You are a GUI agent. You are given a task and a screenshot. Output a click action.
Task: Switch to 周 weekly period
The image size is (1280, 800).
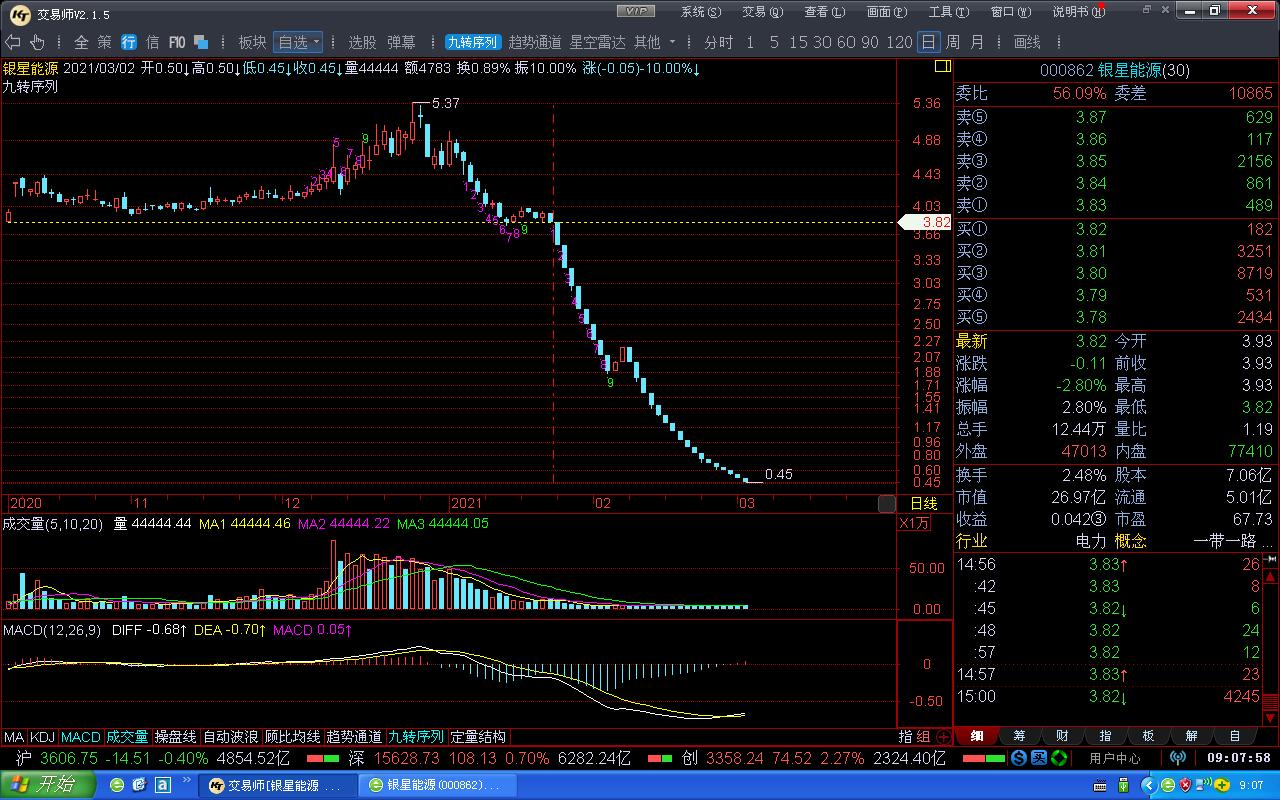953,42
